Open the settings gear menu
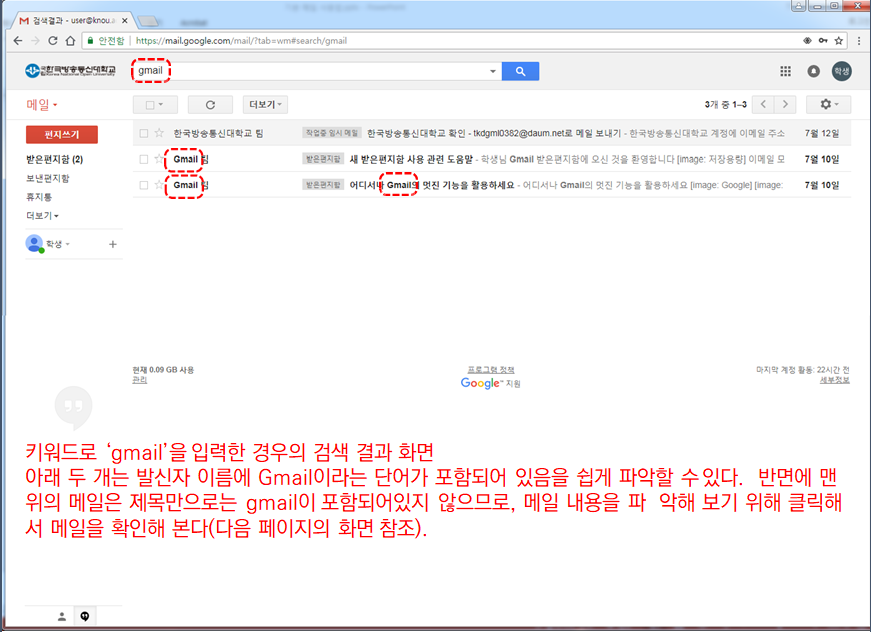871x632 pixels. [x=828, y=104]
